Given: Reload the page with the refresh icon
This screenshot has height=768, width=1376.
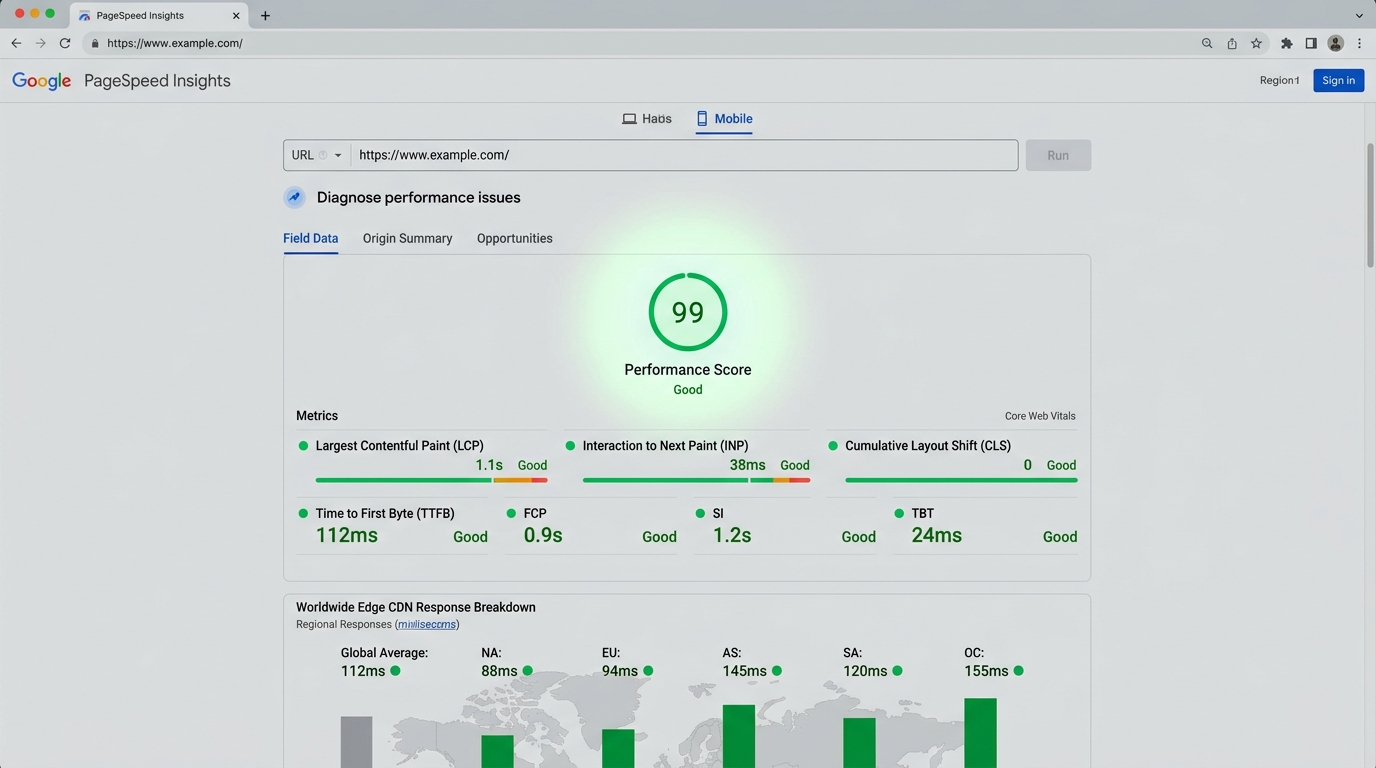Looking at the screenshot, I should 65,43.
